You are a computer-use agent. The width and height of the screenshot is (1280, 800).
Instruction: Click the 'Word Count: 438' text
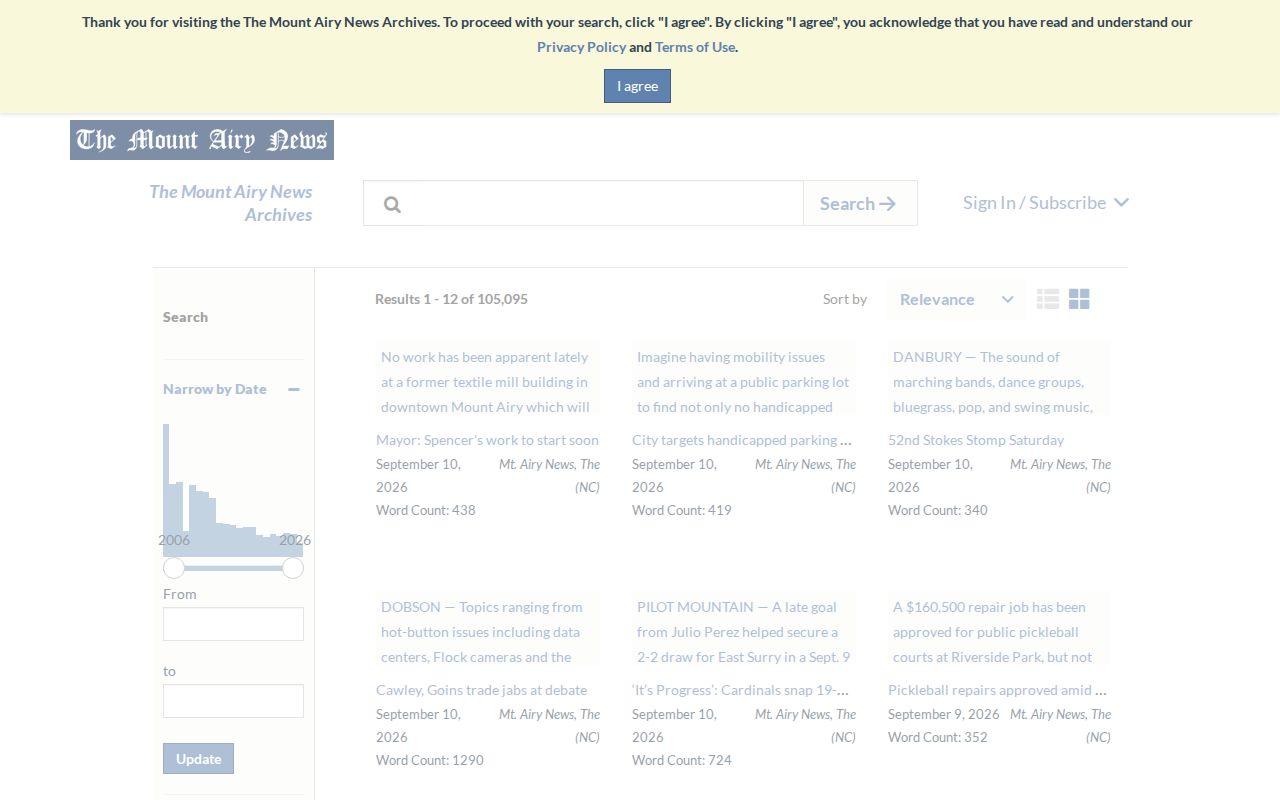click(426, 510)
